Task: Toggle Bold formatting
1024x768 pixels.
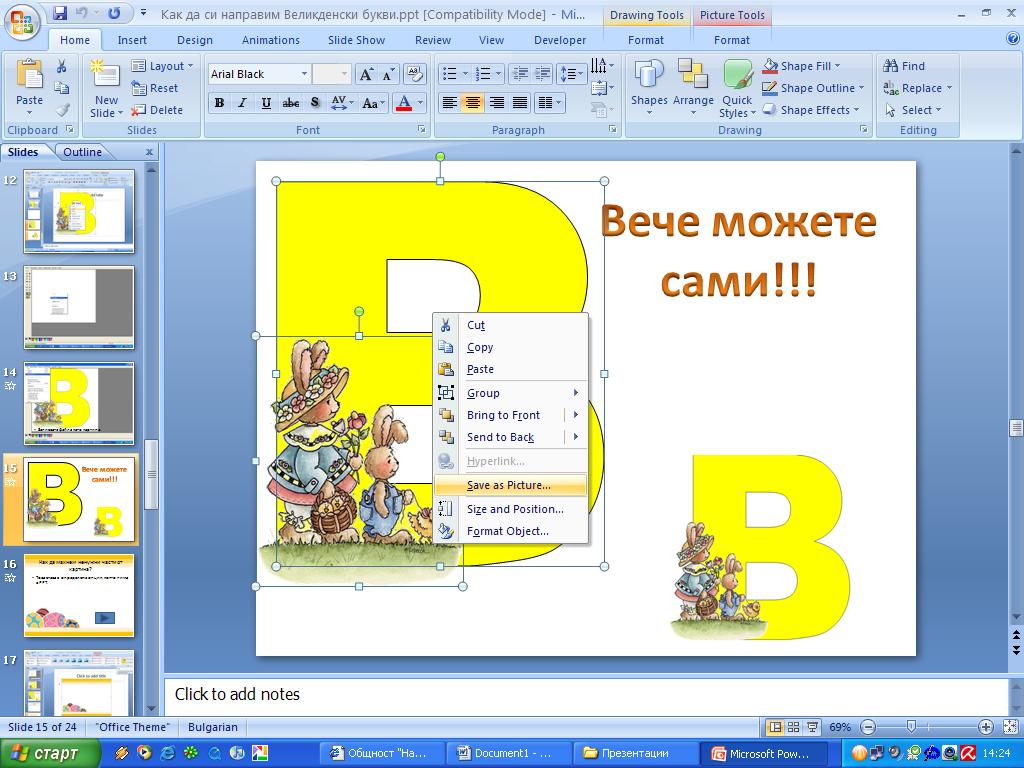Action: click(x=219, y=103)
